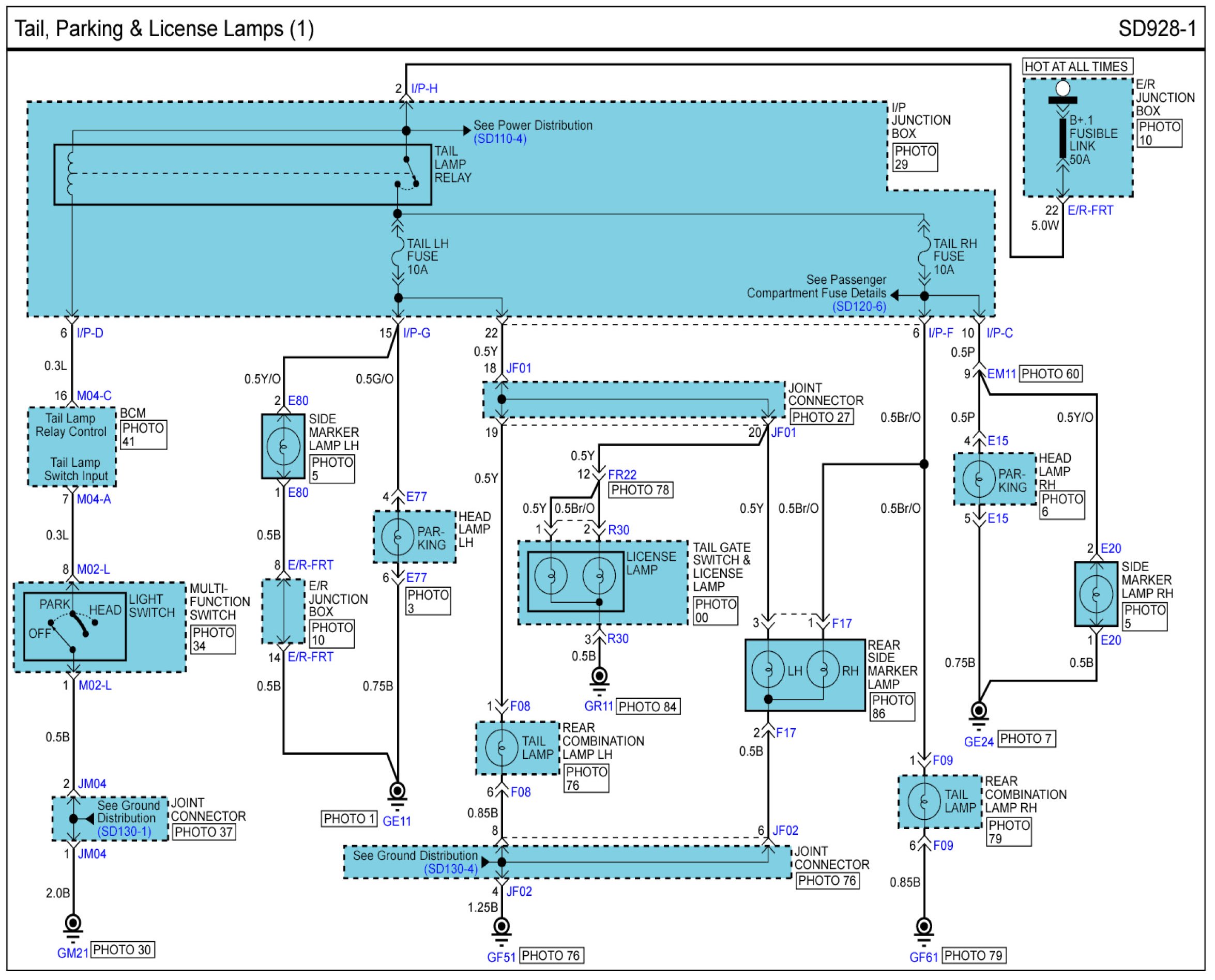The image size is (1215, 980).
Task: Open PHOTO 41 box beside BCM
Action: [x=143, y=435]
